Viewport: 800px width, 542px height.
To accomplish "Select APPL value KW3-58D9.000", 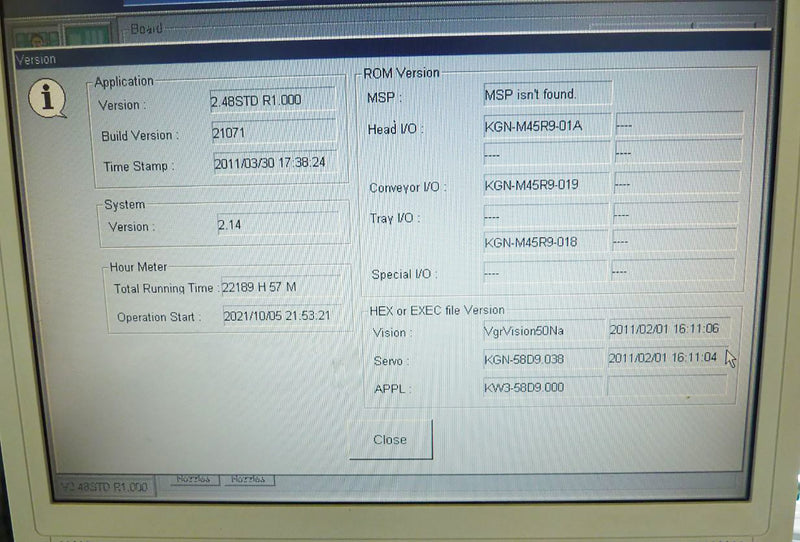I will click(541, 387).
